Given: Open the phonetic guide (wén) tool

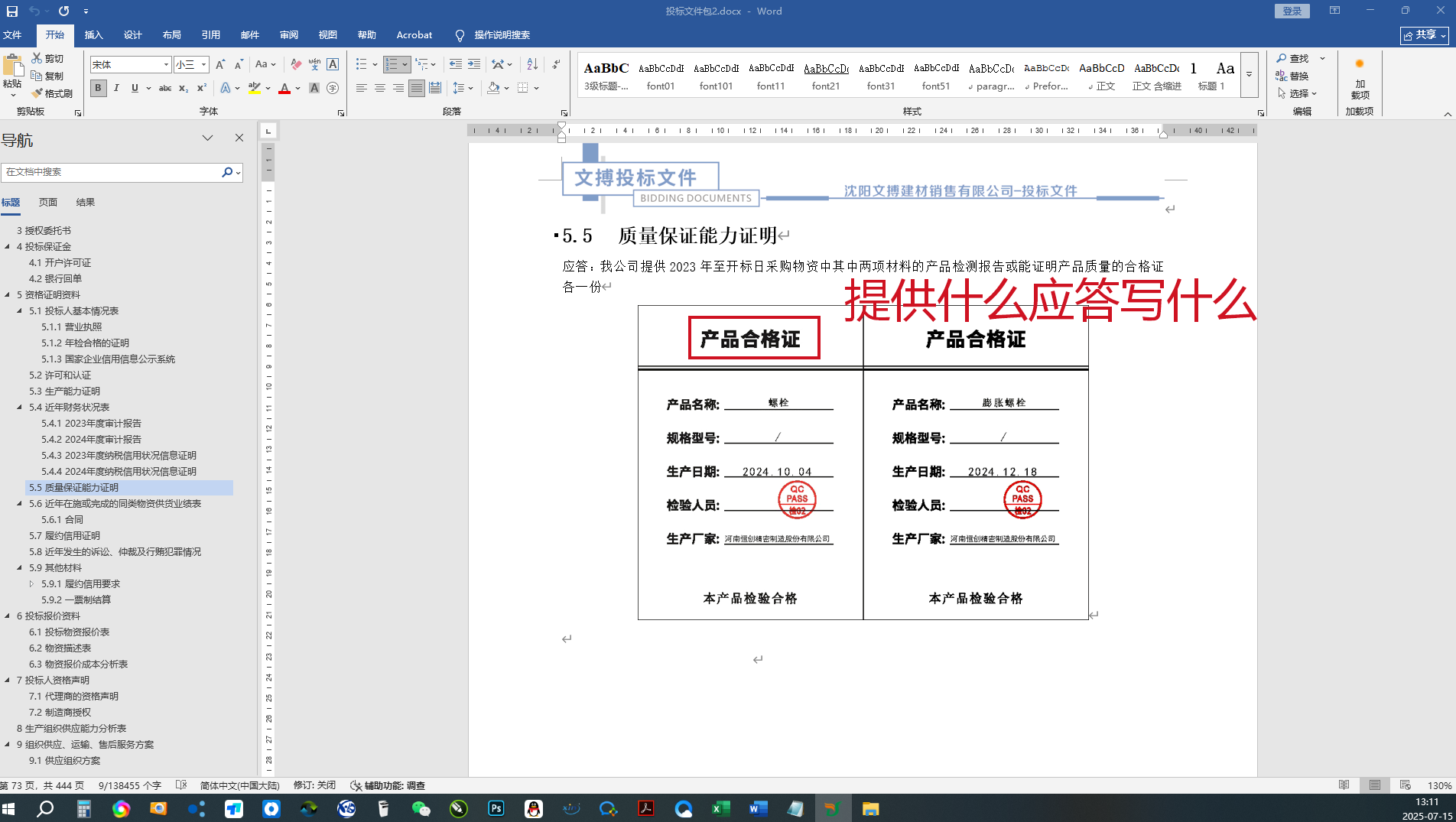Looking at the screenshot, I should tap(314, 65).
